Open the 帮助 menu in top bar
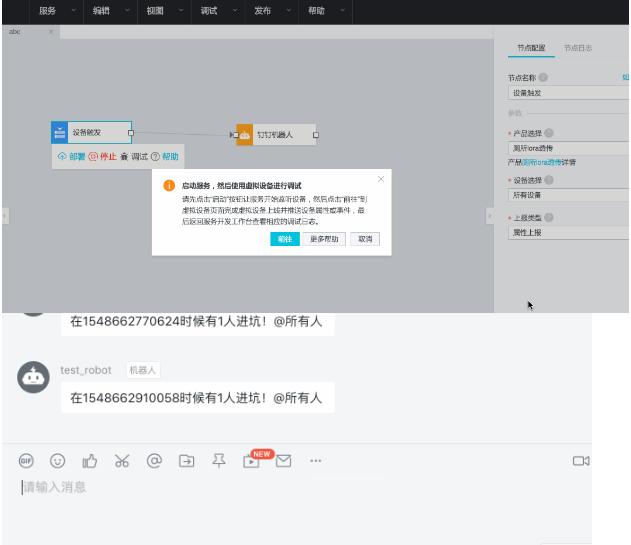 pos(316,11)
